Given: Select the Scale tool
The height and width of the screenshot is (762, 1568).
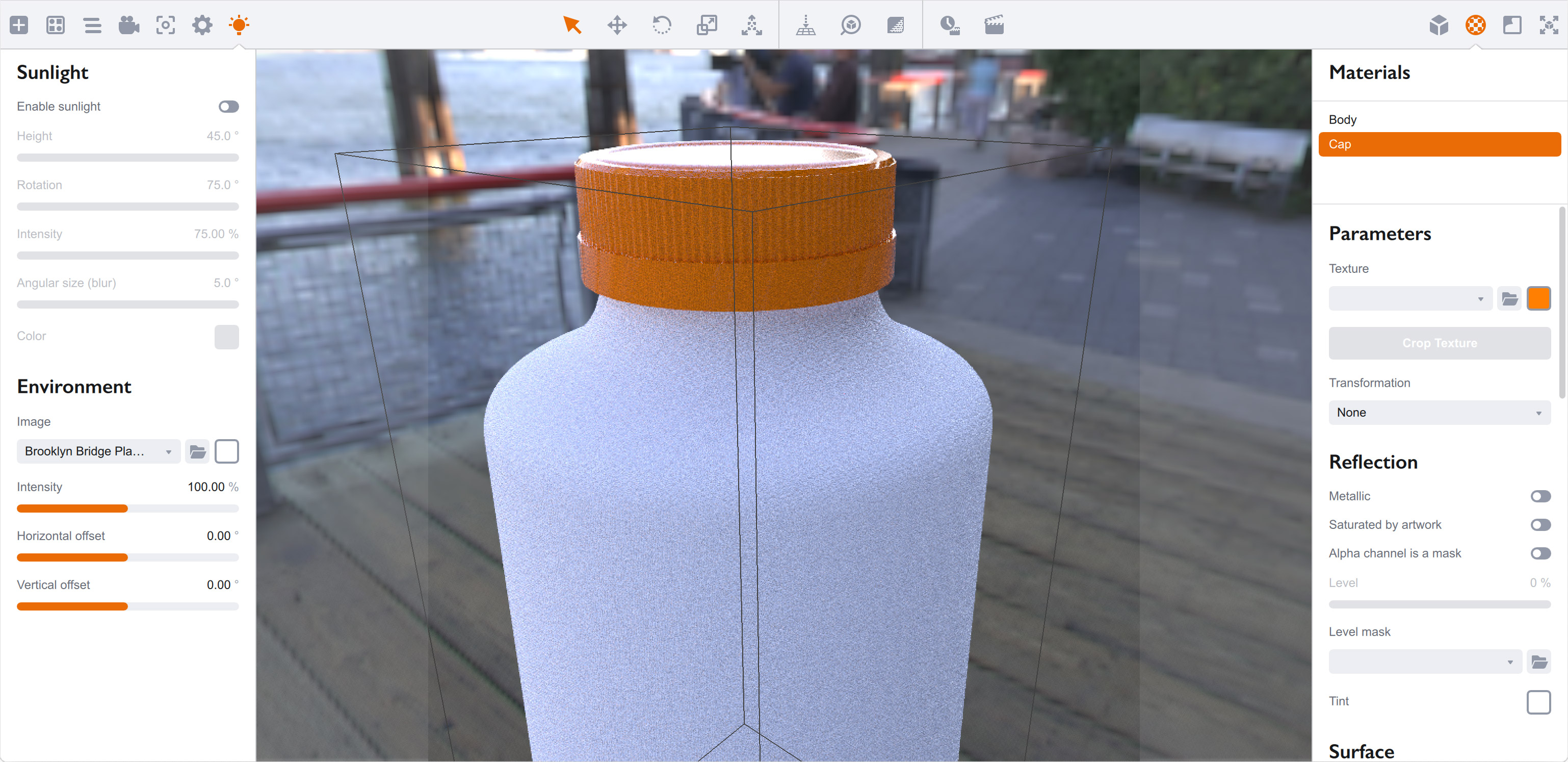Looking at the screenshot, I should click(x=707, y=25).
